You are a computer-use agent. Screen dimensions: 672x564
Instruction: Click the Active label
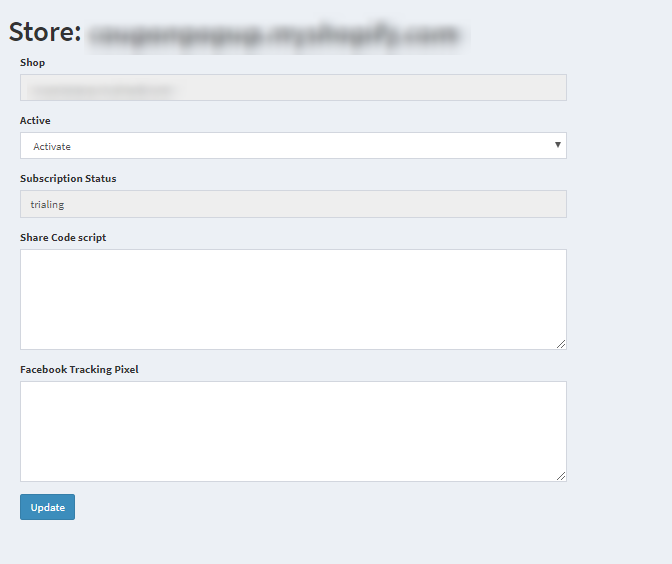[35, 120]
